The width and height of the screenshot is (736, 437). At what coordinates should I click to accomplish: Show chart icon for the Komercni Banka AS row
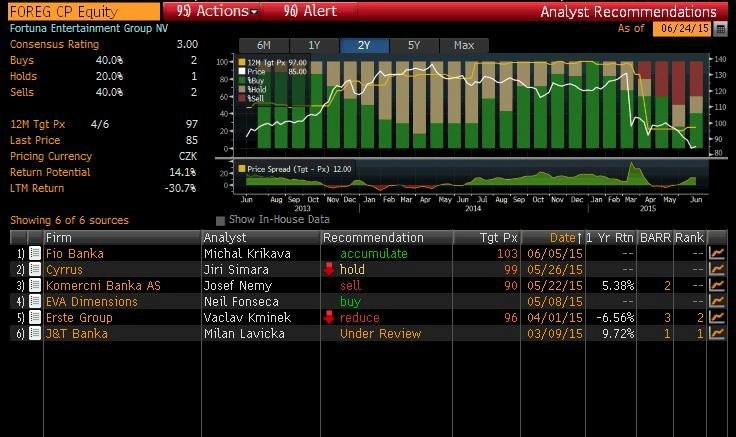point(717,285)
